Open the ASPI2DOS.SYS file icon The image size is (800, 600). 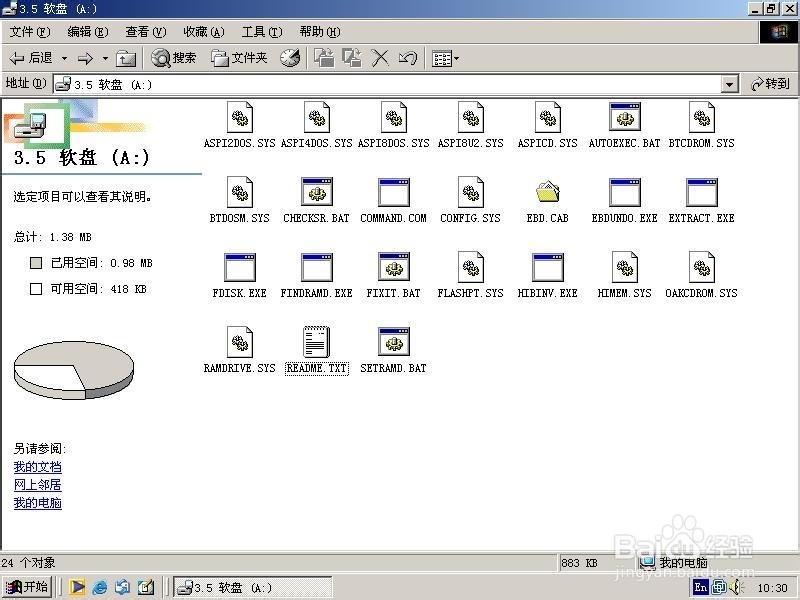pyautogui.click(x=240, y=117)
